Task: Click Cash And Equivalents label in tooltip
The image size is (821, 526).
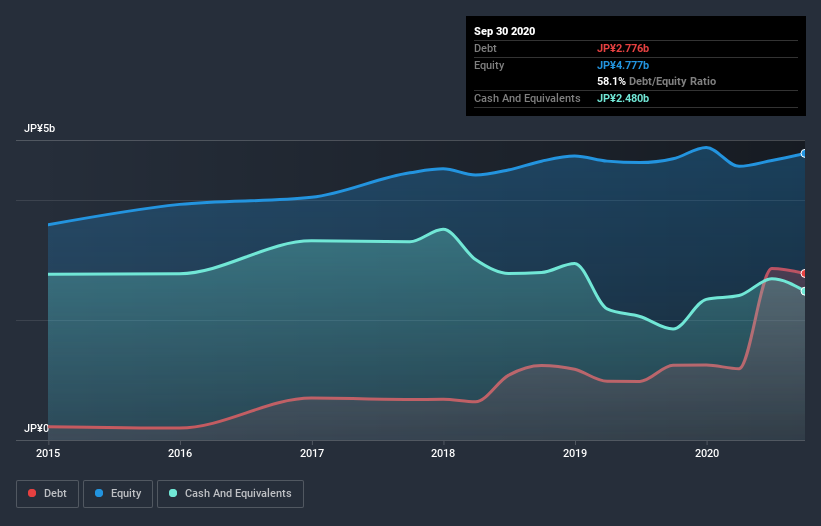Action: coord(527,98)
